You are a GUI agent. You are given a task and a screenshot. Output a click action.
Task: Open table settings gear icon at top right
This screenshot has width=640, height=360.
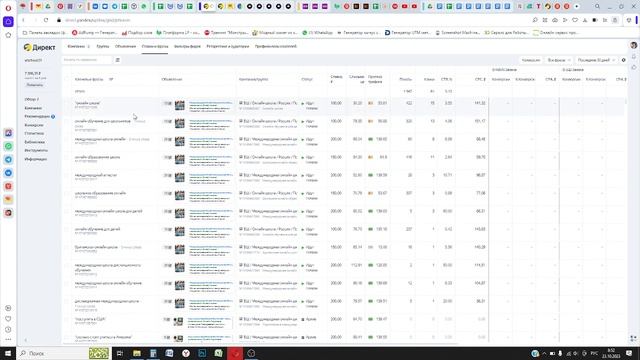[x=623, y=60]
